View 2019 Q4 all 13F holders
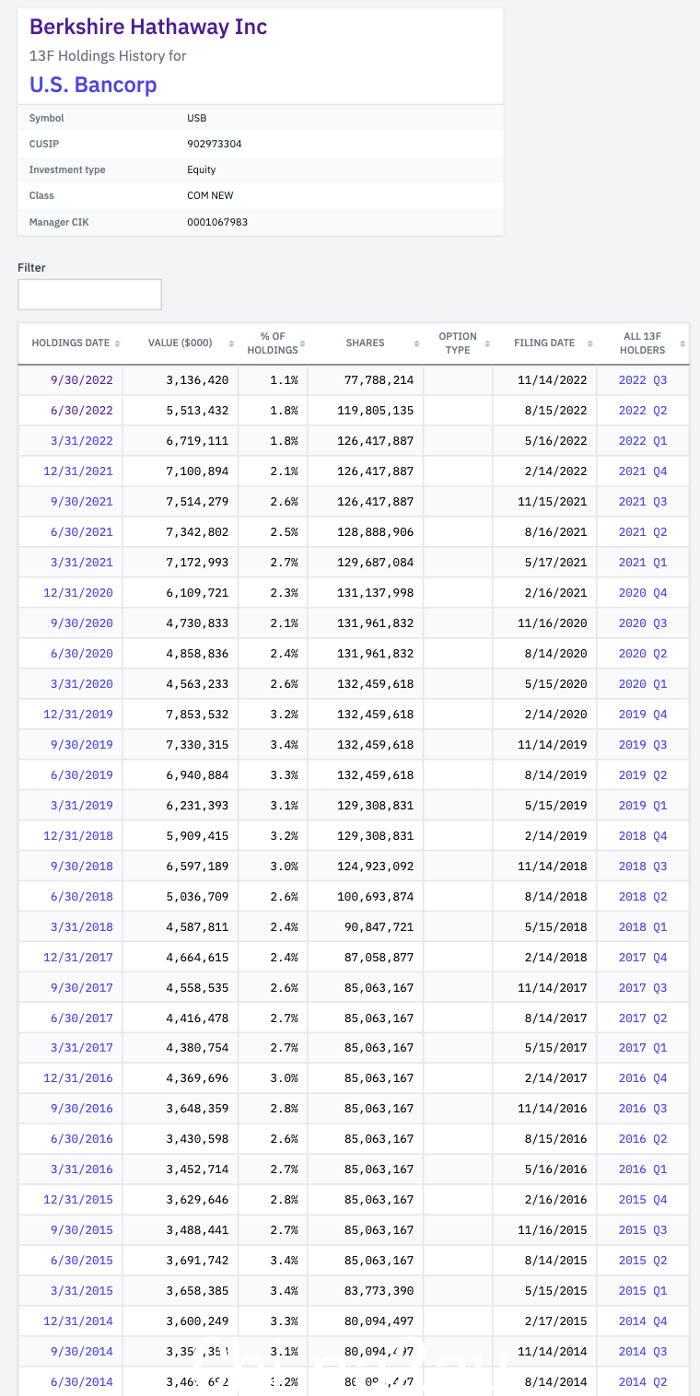This screenshot has width=700, height=1396. pyautogui.click(x=642, y=714)
